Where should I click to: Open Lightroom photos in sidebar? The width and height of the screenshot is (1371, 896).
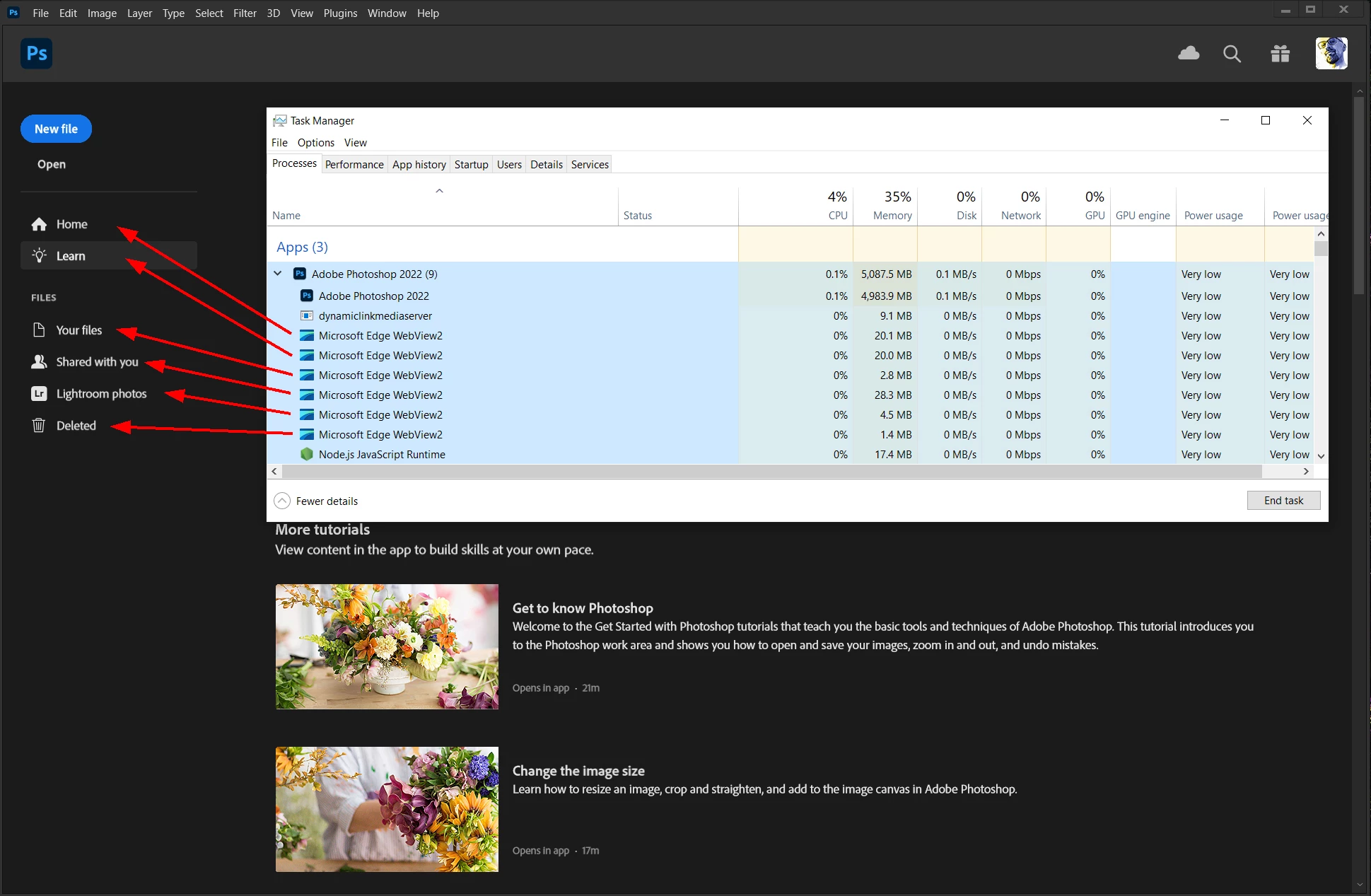pyautogui.click(x=101, y=394)
